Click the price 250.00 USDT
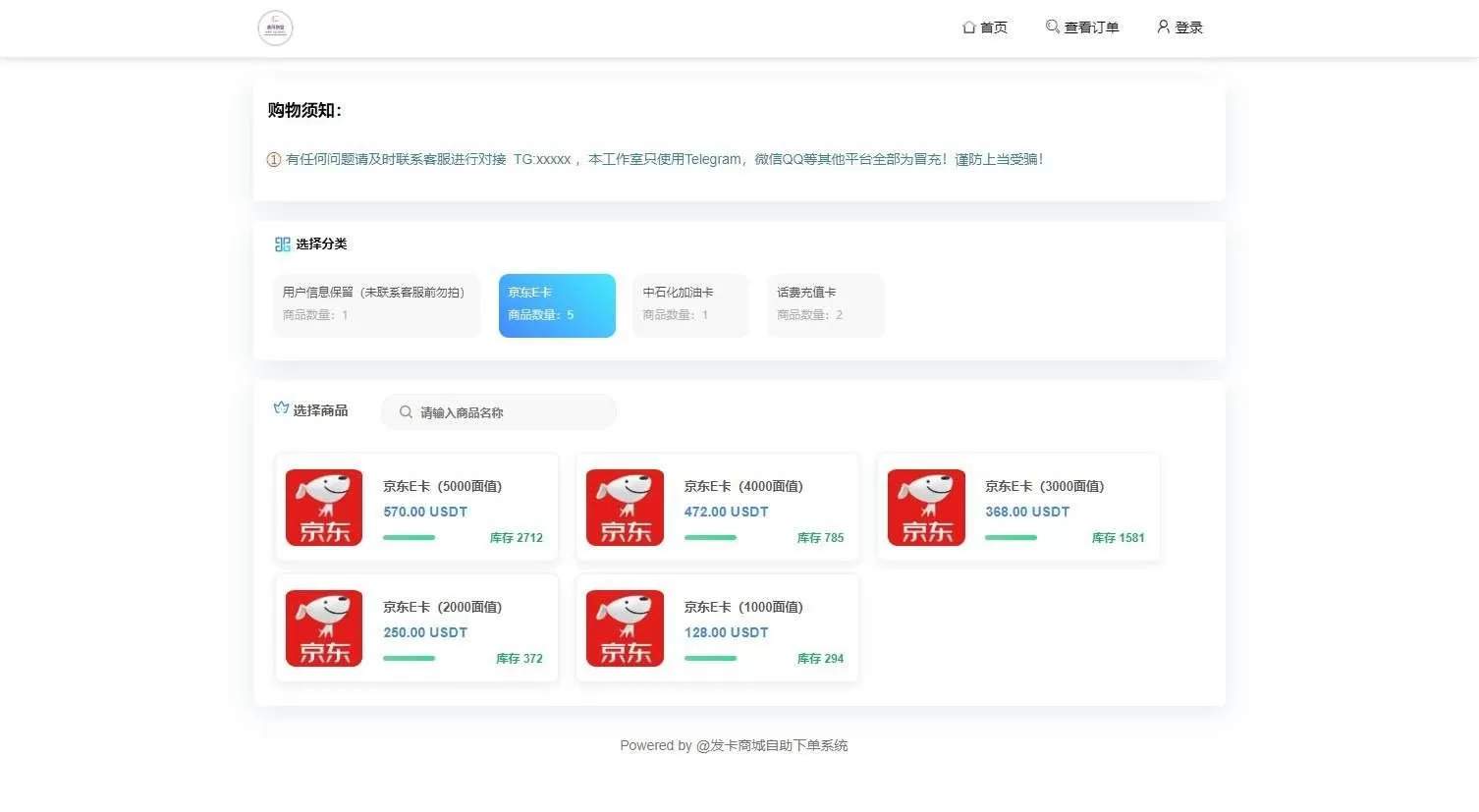 425,632
